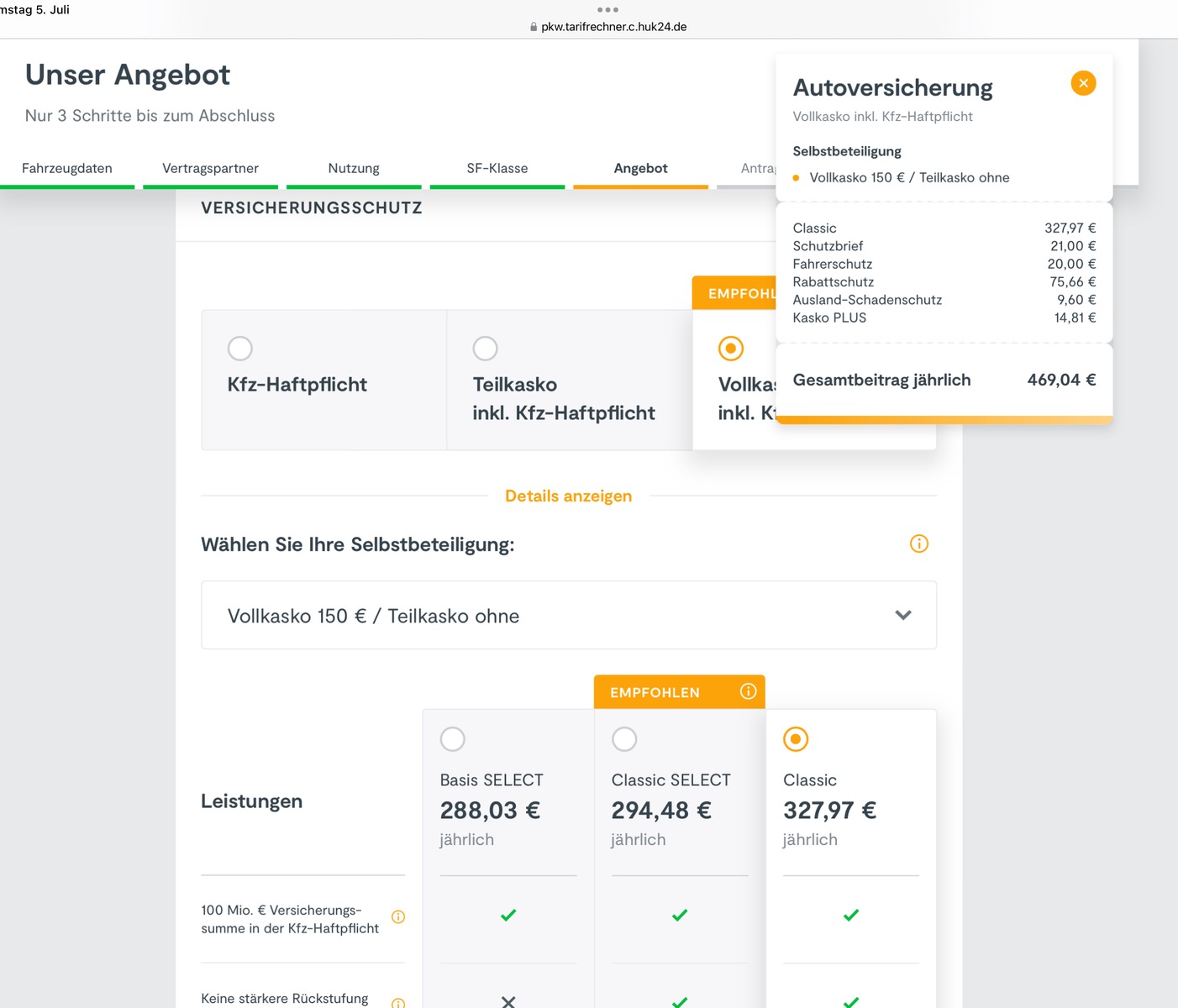
Task: Expand Details anzeigen link
Action: [x=568, y=496]
